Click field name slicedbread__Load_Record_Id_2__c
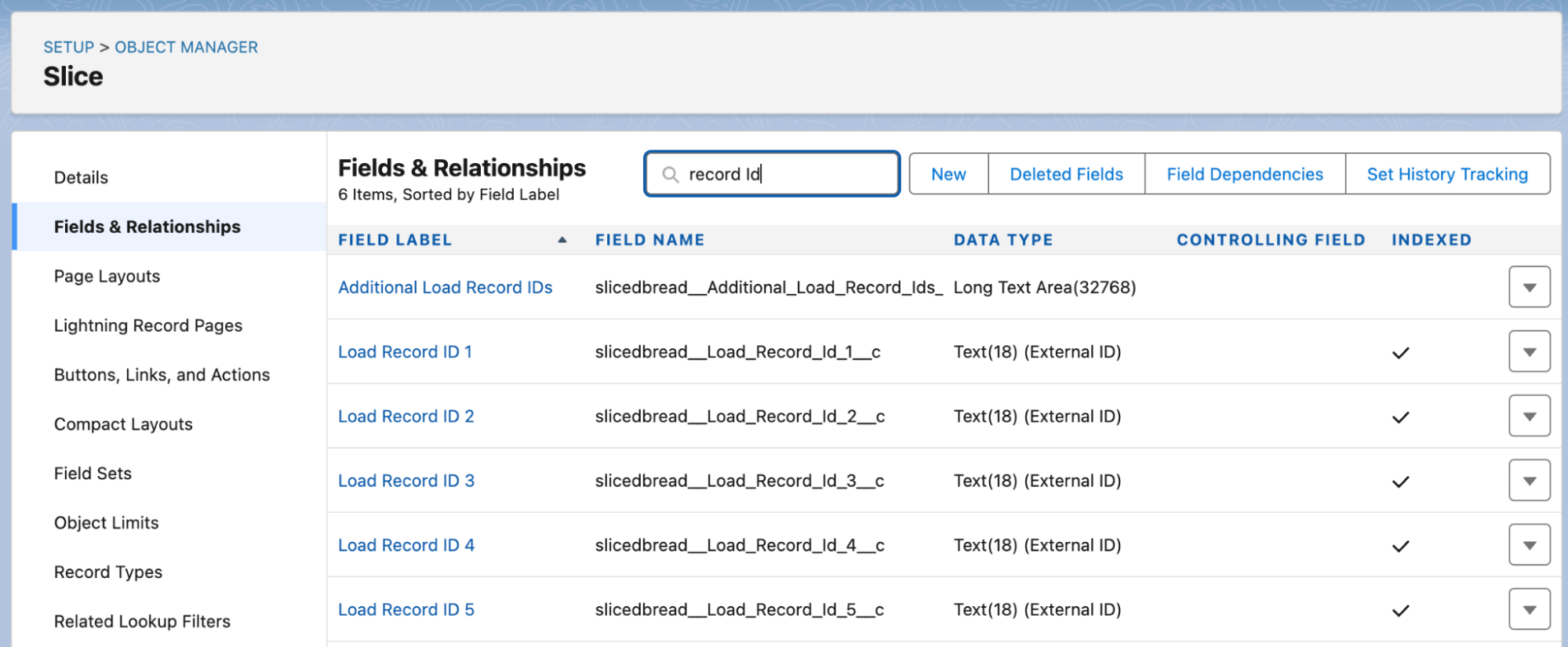This screenshot has height=647, width=1568. (740, 416)
